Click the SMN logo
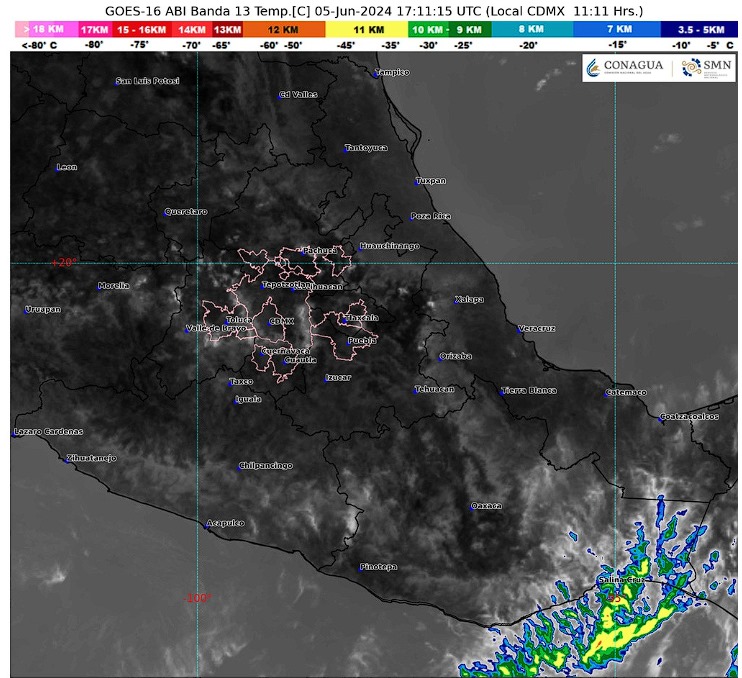Image resolution: width=742 pixels, height=678 pixels. [704, 66]
